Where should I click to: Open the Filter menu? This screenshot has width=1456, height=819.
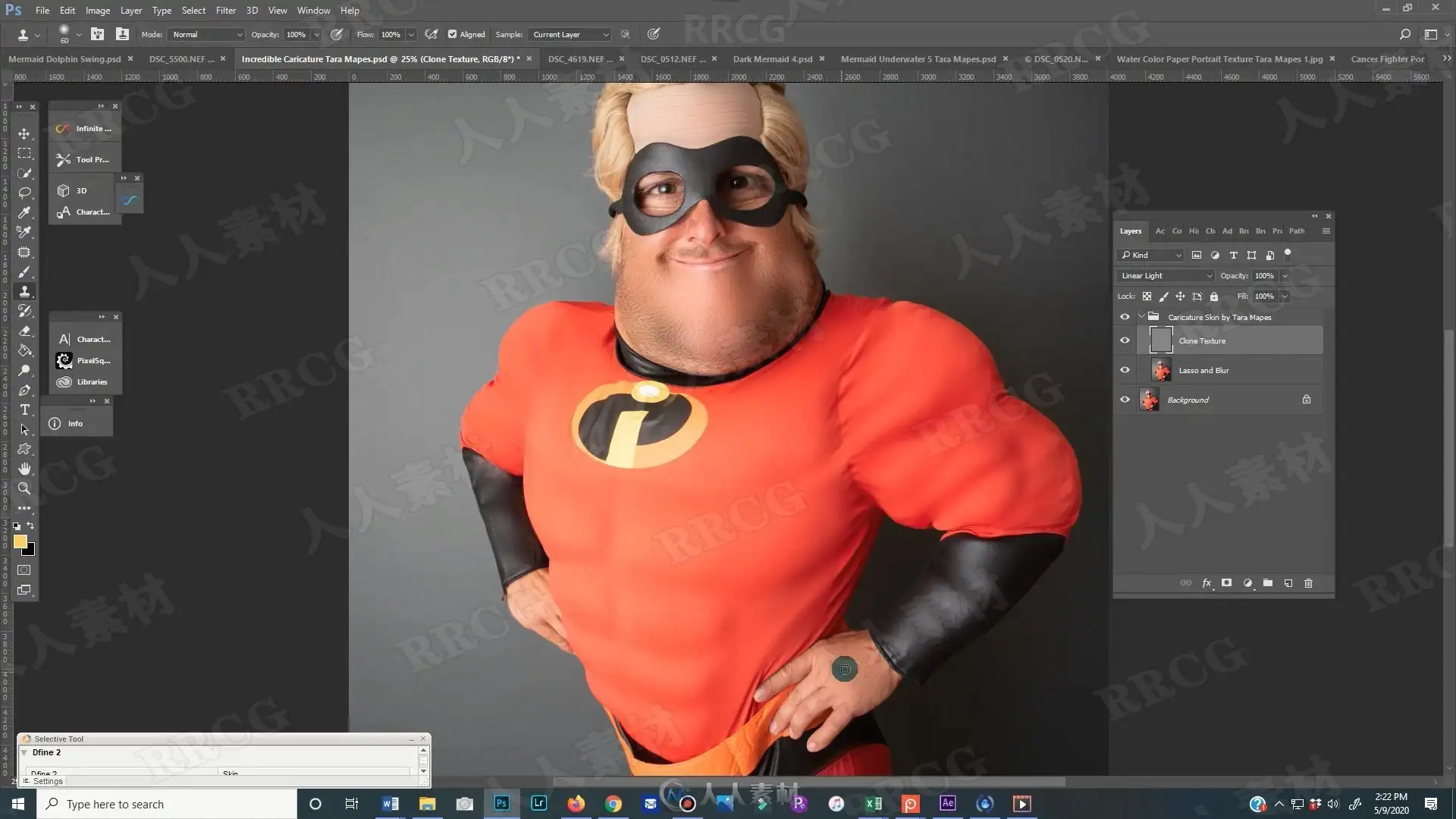225,11
